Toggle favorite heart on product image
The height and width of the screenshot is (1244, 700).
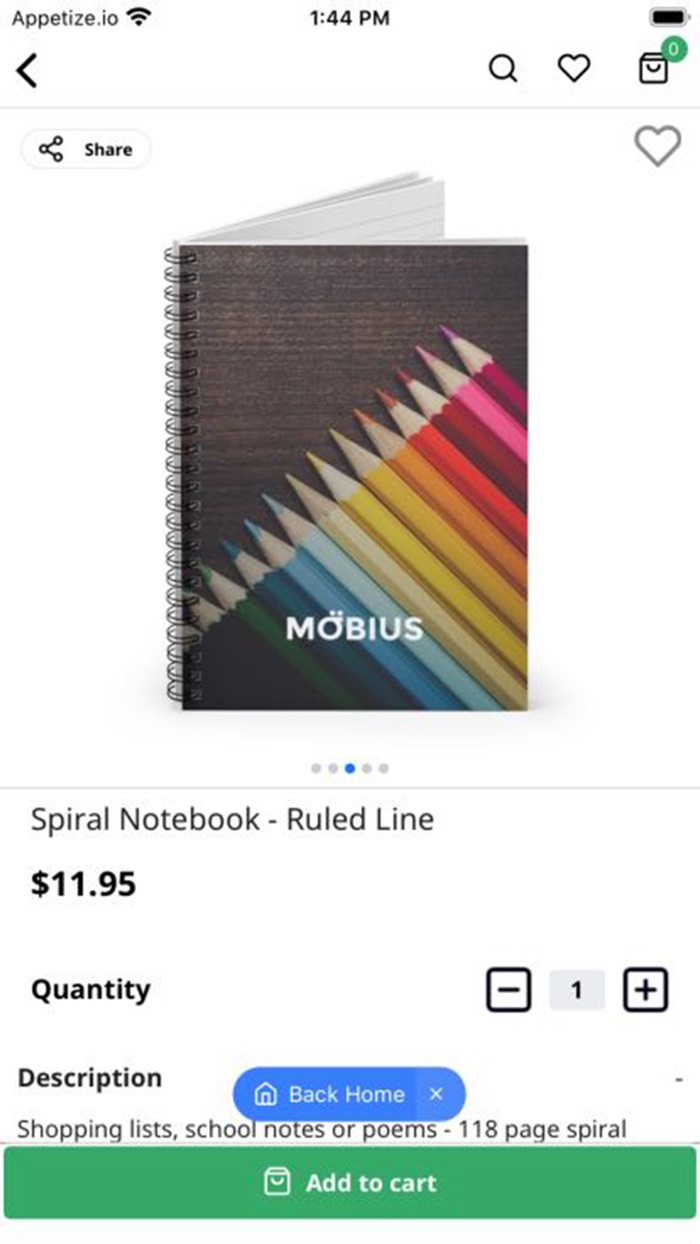657,147
